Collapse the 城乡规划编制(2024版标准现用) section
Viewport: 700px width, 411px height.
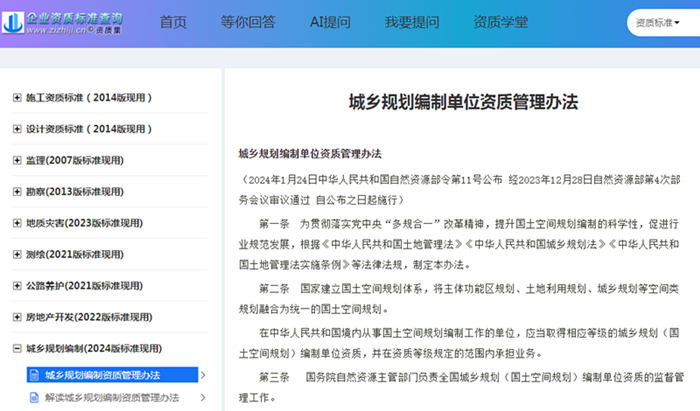point(17,349)
